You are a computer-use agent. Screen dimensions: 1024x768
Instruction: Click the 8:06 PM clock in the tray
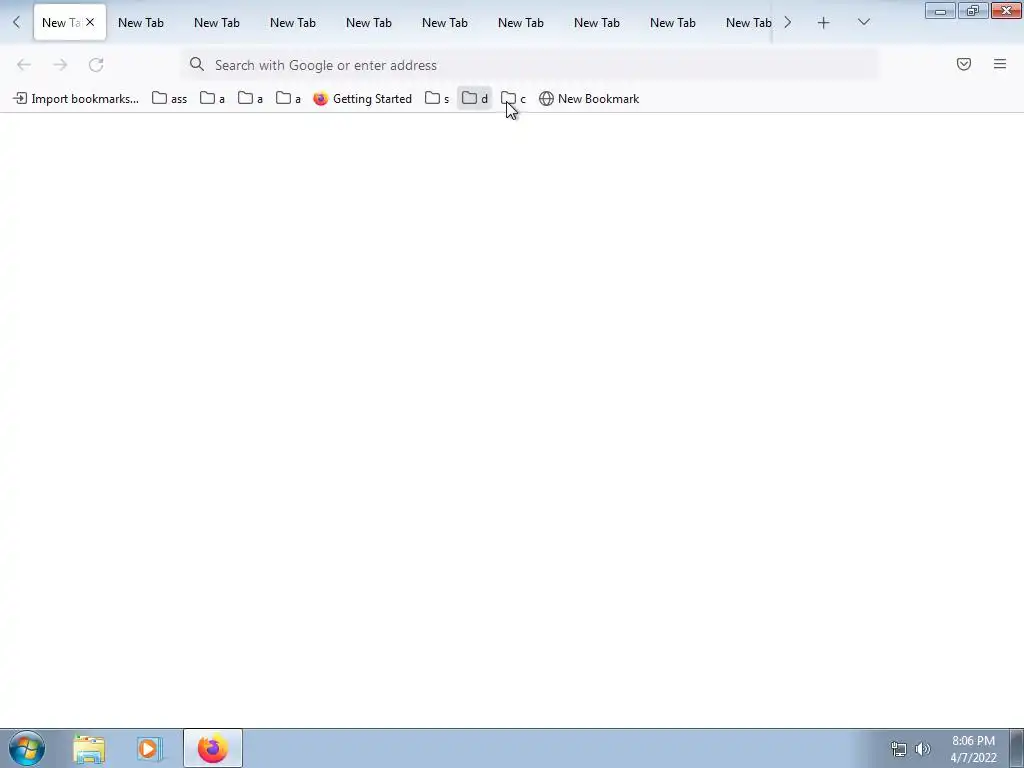pos(973,749)
